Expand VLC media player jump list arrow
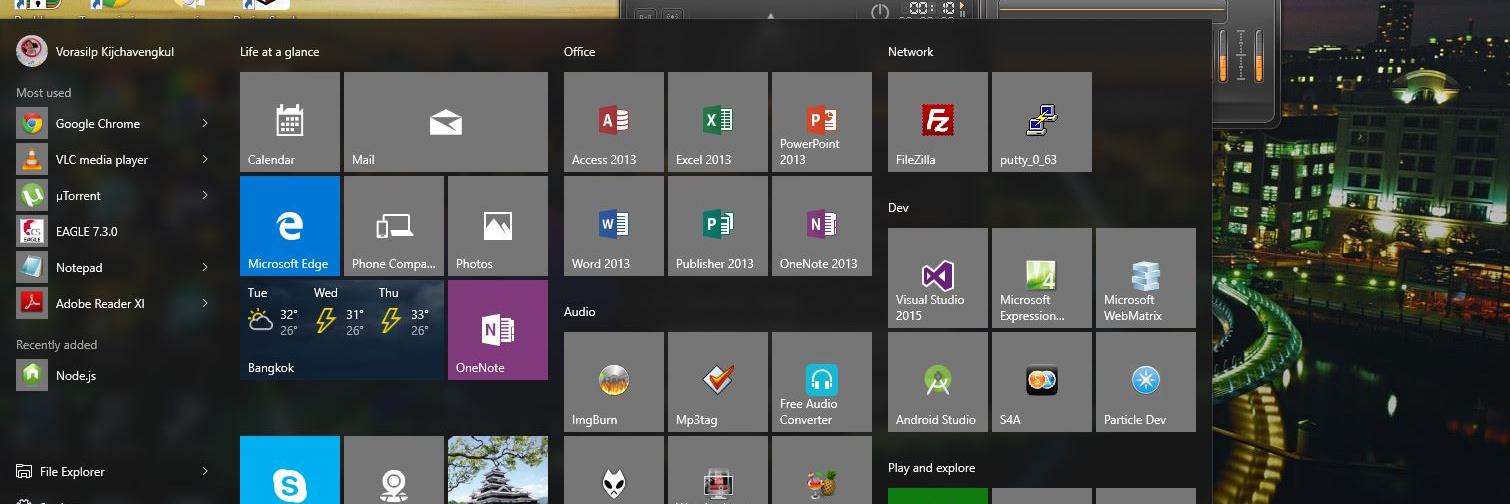Screen dimensions: 1510x504 (205, 160)
